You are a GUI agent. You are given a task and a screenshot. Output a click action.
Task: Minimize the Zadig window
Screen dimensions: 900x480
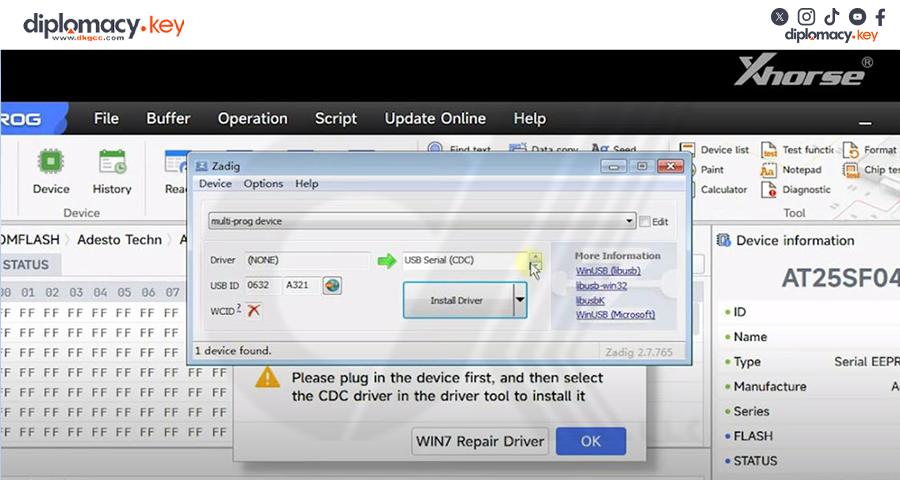614,167
